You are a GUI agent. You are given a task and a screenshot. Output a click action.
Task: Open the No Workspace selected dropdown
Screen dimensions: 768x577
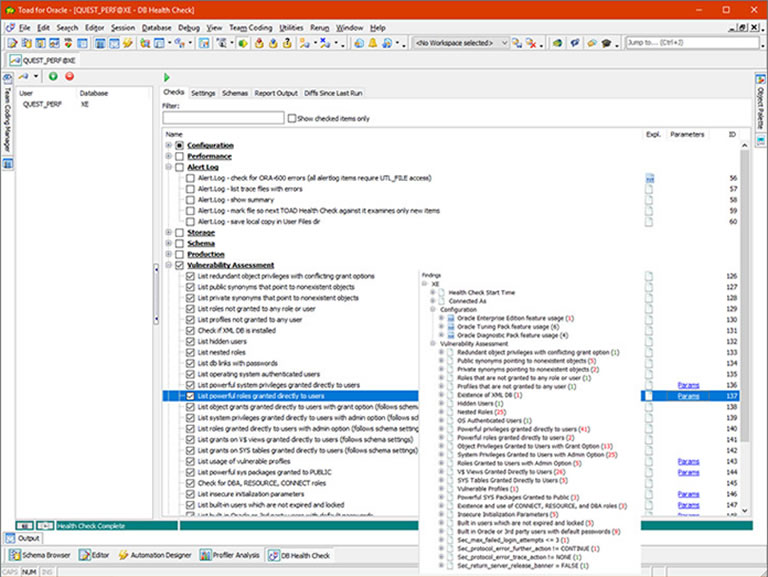pyautogui.click(x=460, y=43)
